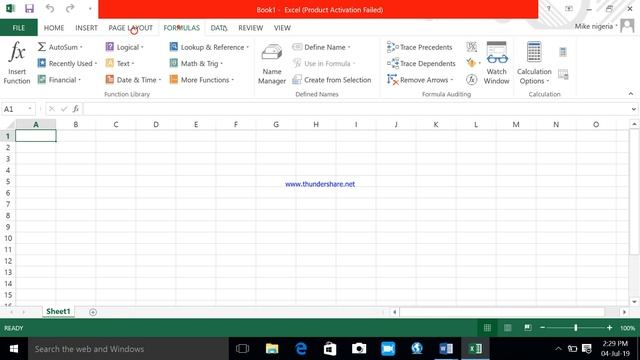Click the Calculate Sheet icon
This screenshot has height=360, width=640.
(563, 74)
